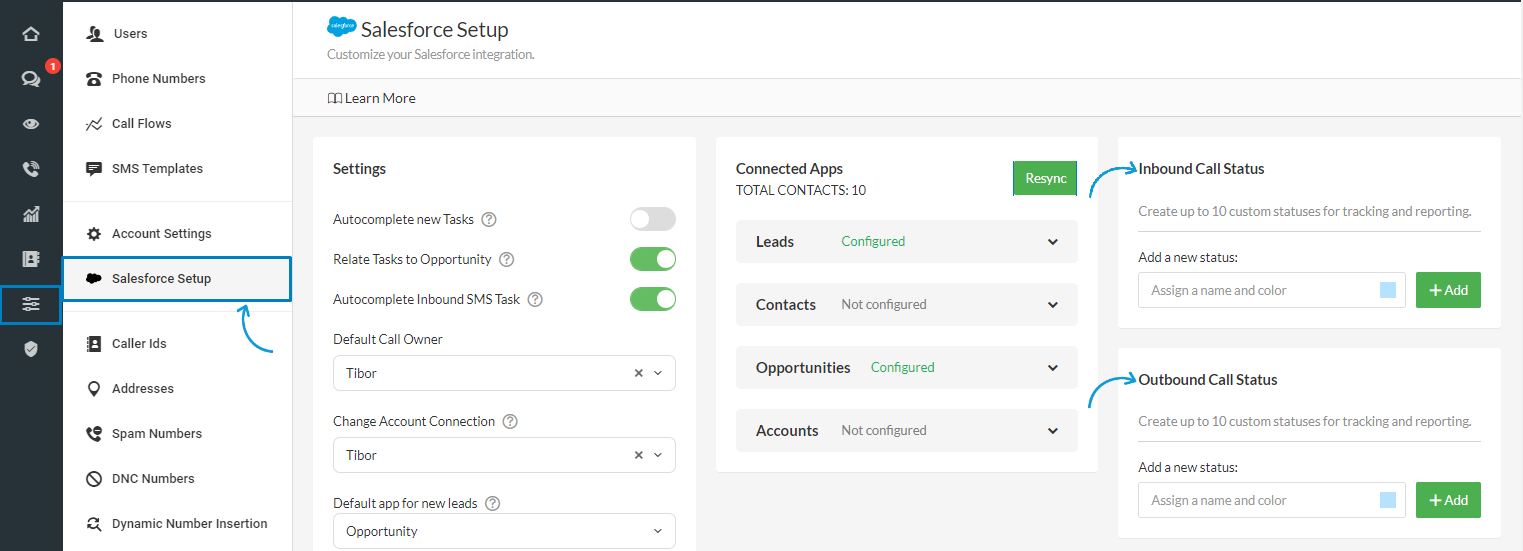Click Outbound status name input field
Viewport: 1523px width, 551px height.
click(x=1256, y=500)
